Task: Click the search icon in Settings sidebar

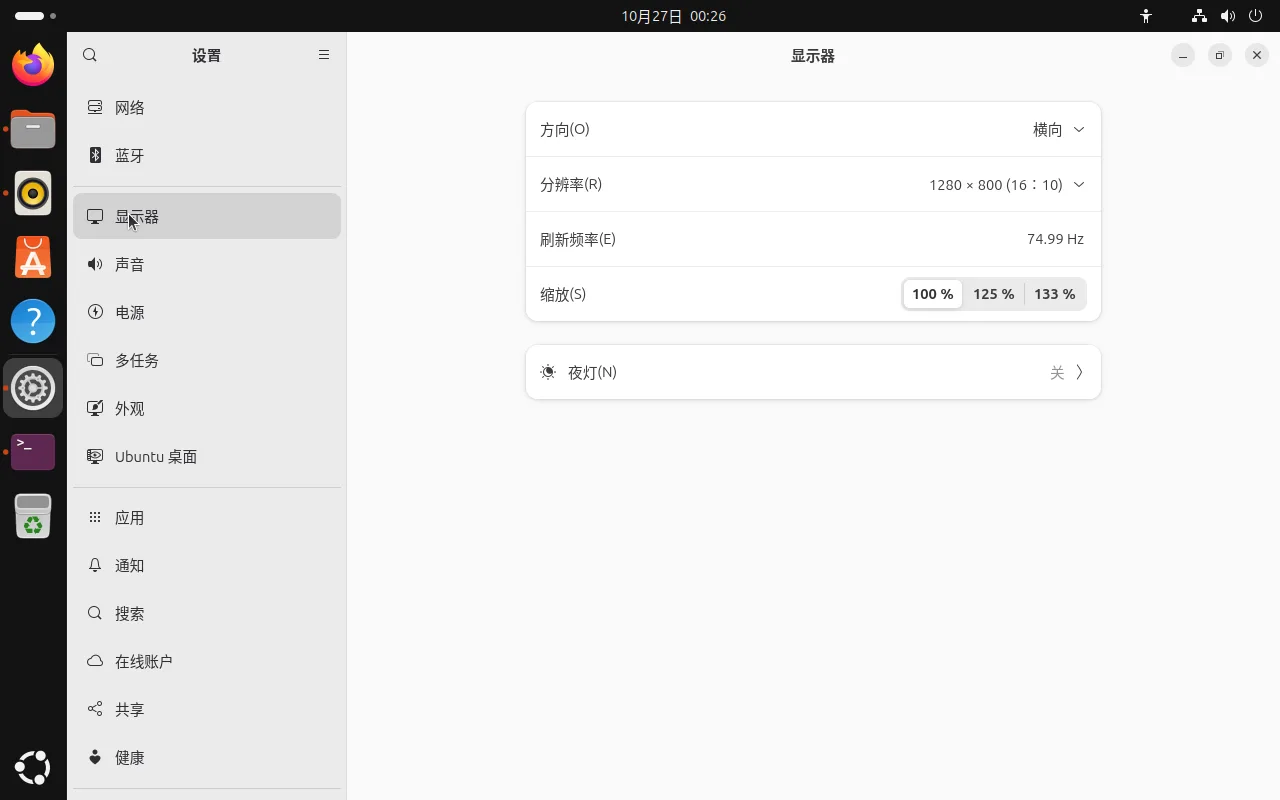Action: click(90, 55)
